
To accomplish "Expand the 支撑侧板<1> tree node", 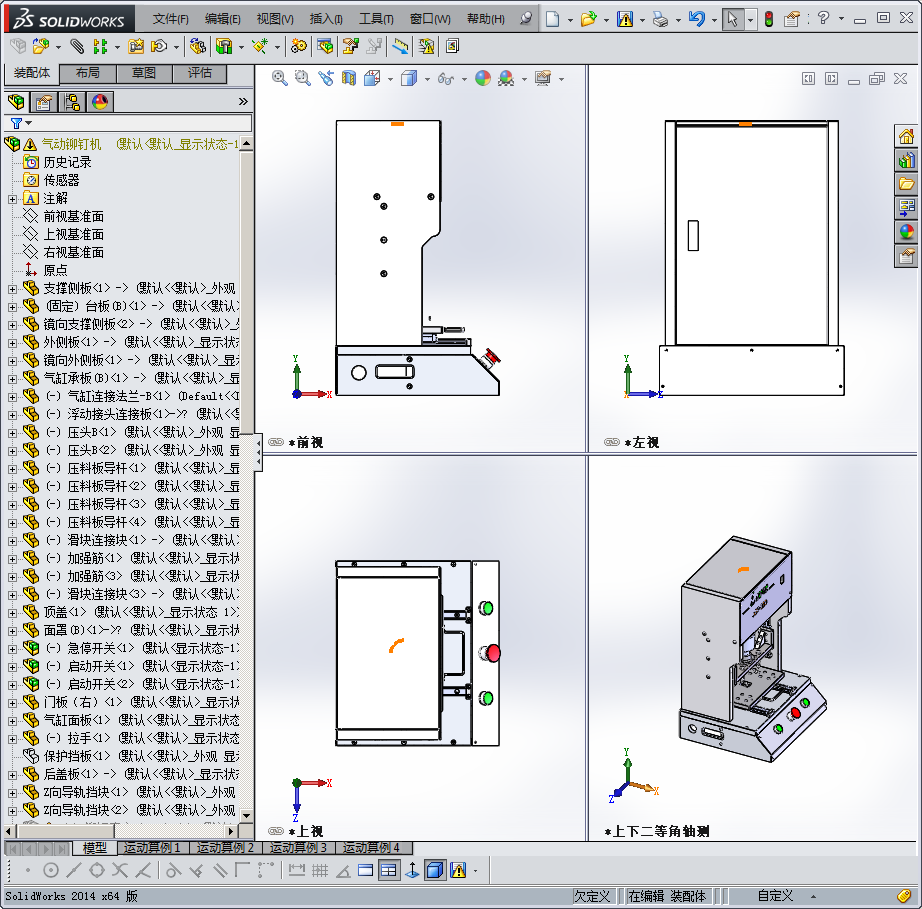I will 12,289.
